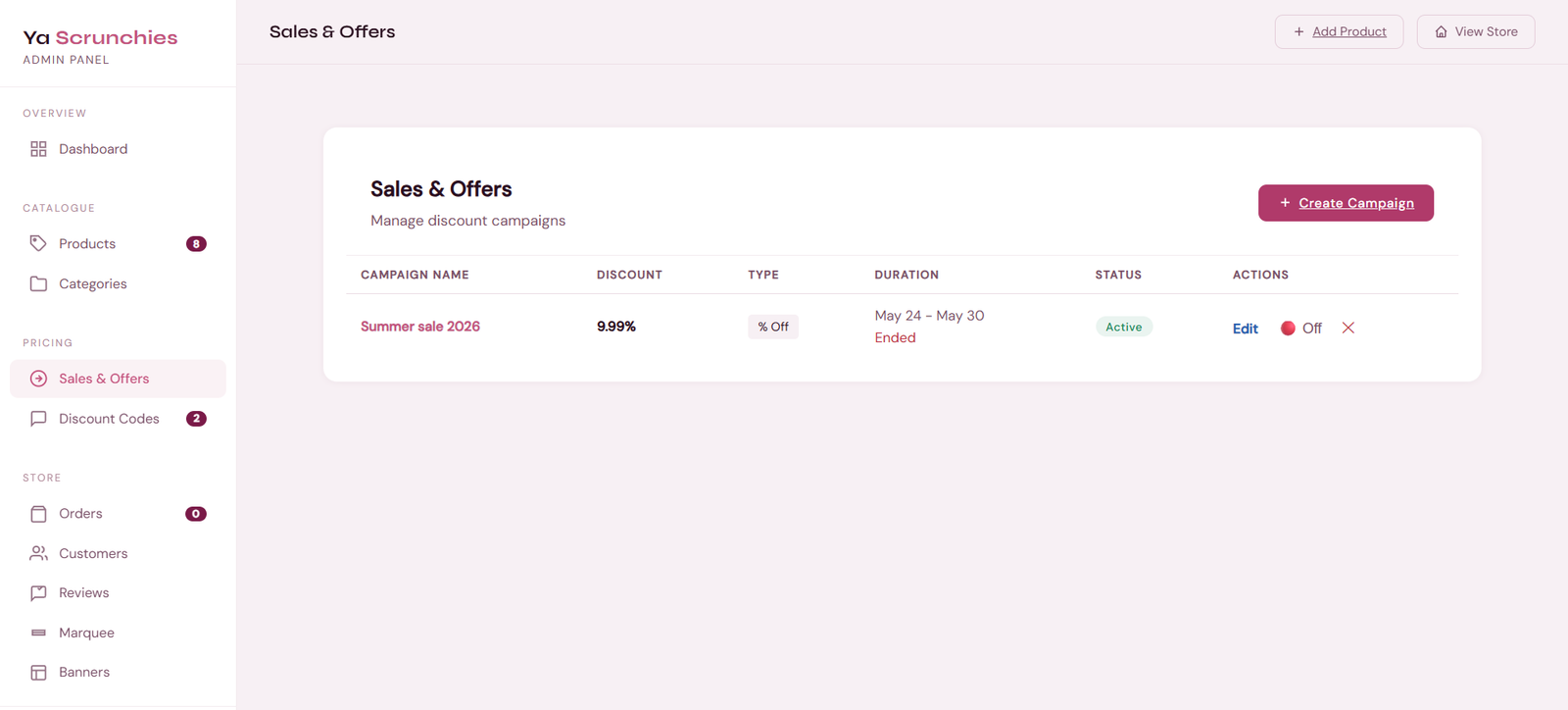The image size is (1568, 710).
Task: Click the 9.99% discount value
Action: (616, 327)
